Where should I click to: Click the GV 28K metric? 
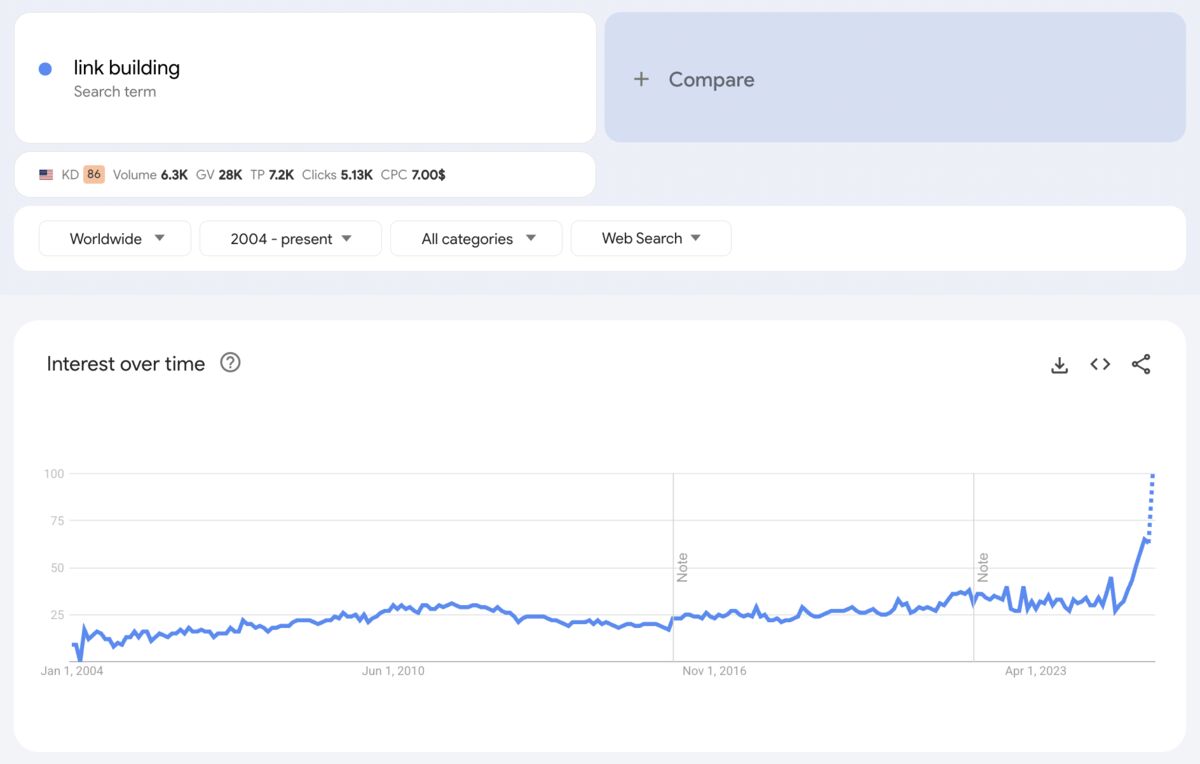click(x=222, y=174)
